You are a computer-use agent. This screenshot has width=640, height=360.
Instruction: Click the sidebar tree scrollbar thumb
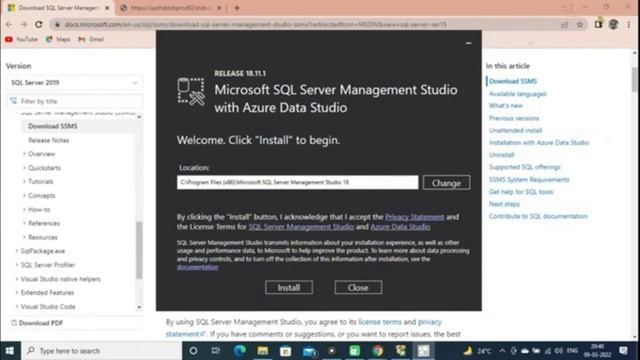[139, 250]
